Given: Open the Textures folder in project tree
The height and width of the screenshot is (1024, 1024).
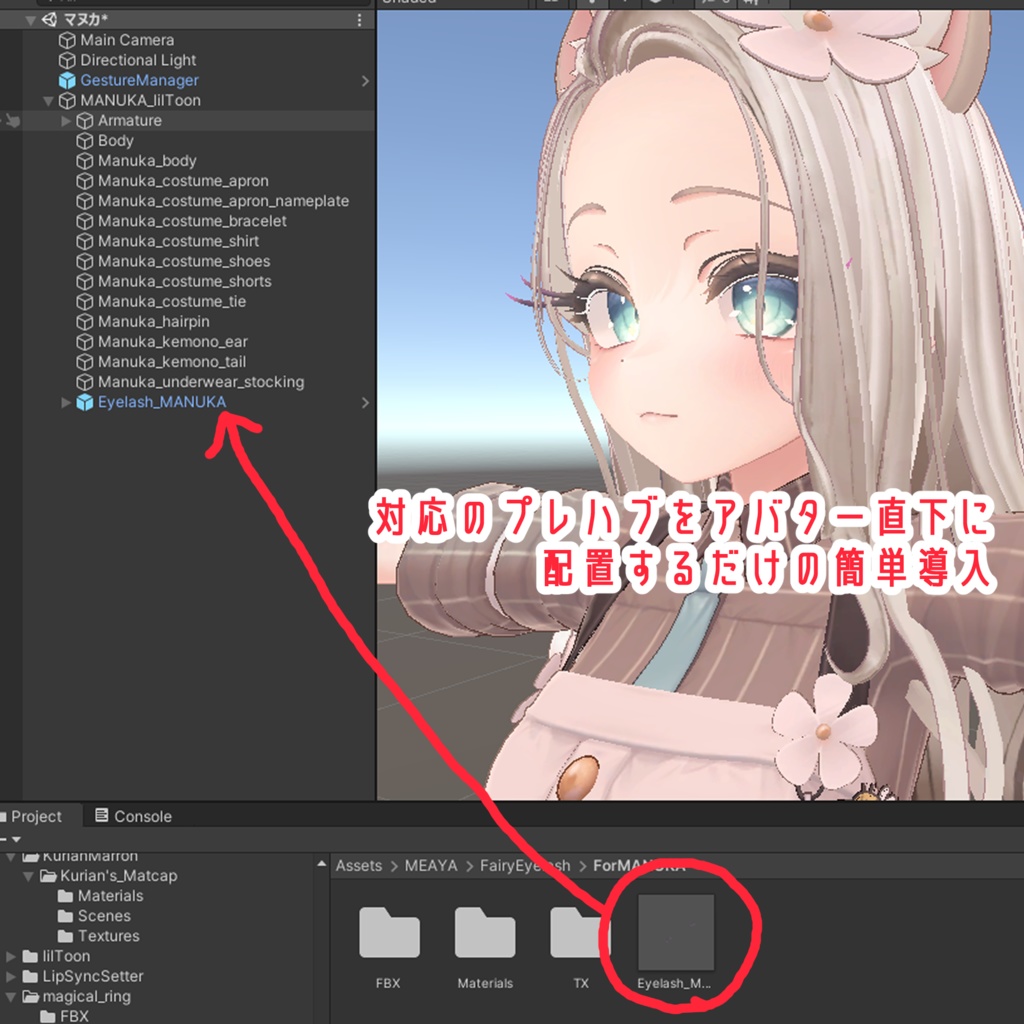Looking at the screenshot, I should click(108, 936).
